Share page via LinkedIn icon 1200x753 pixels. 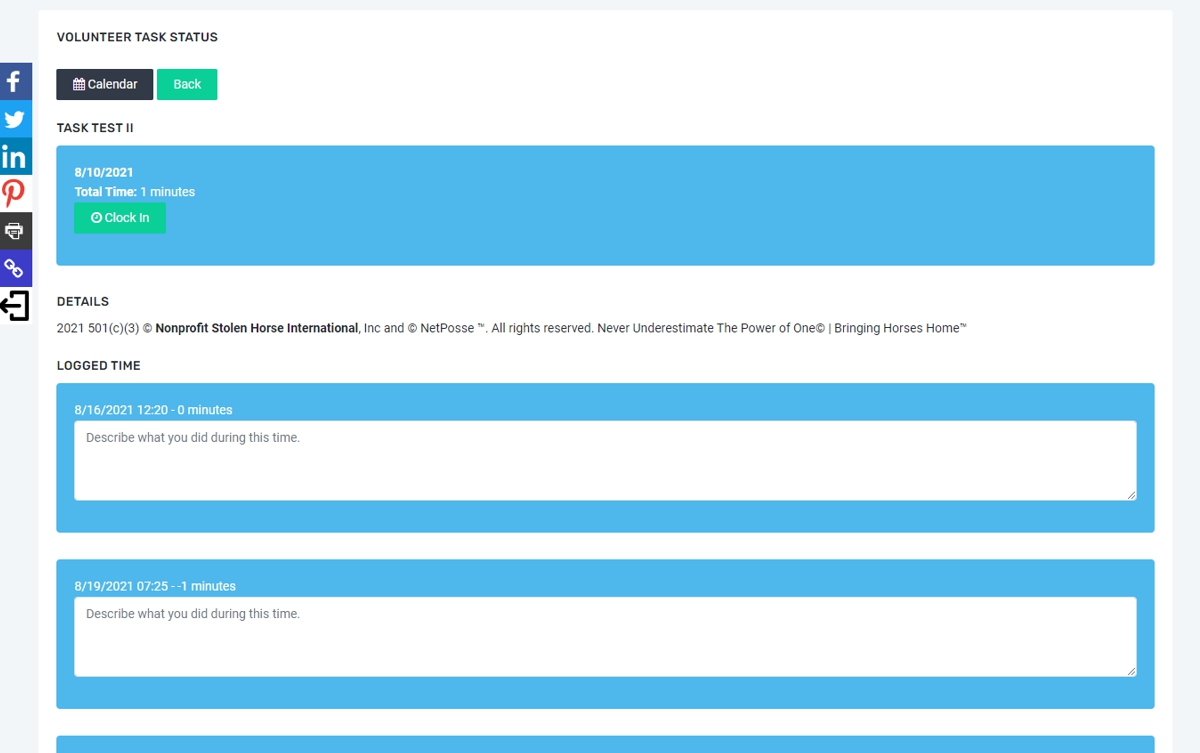tap(15, 156)
